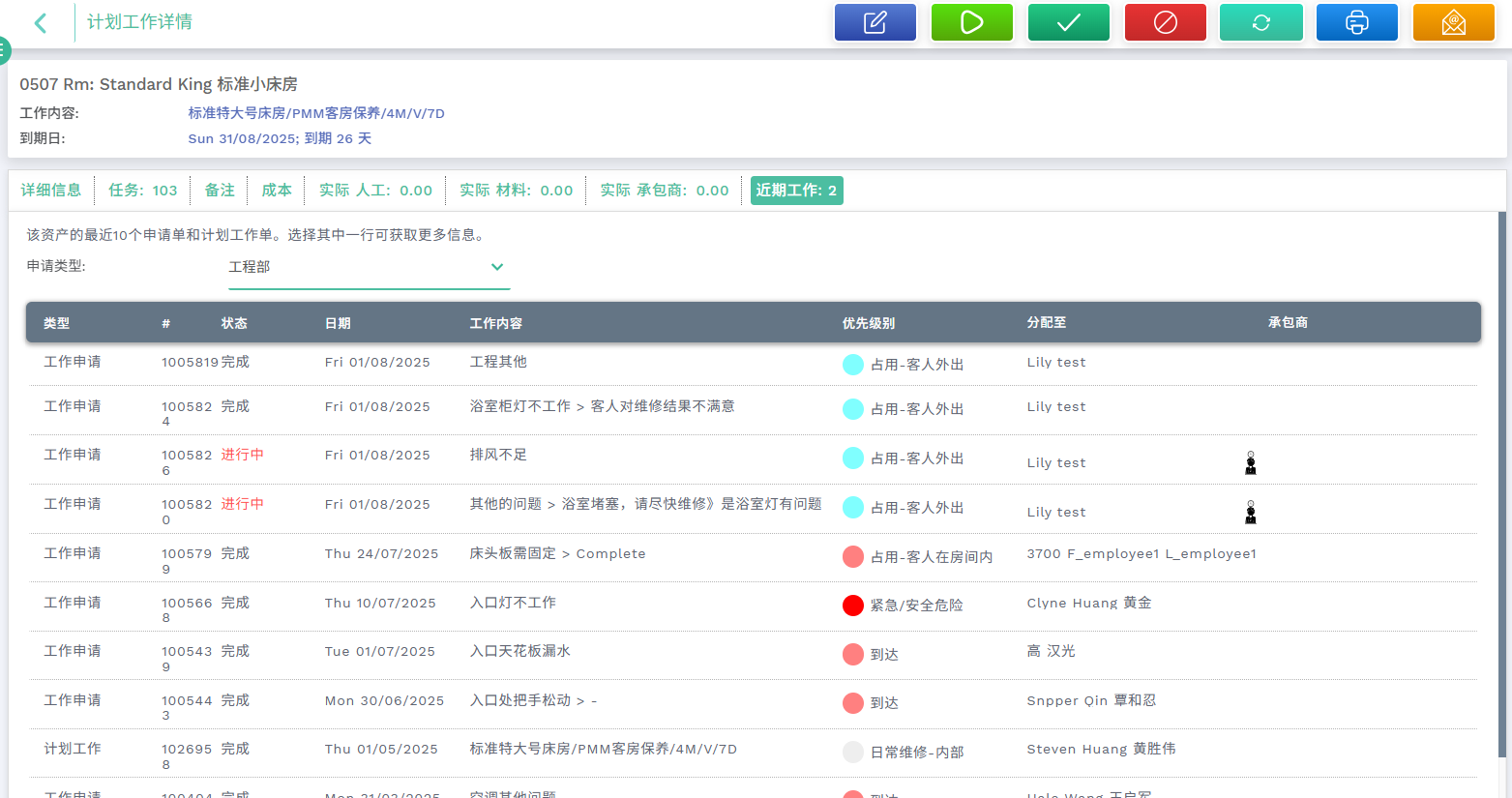
Task: Click the 进行中 status in the 浴室堵塞 row
Action: point(242,504)
